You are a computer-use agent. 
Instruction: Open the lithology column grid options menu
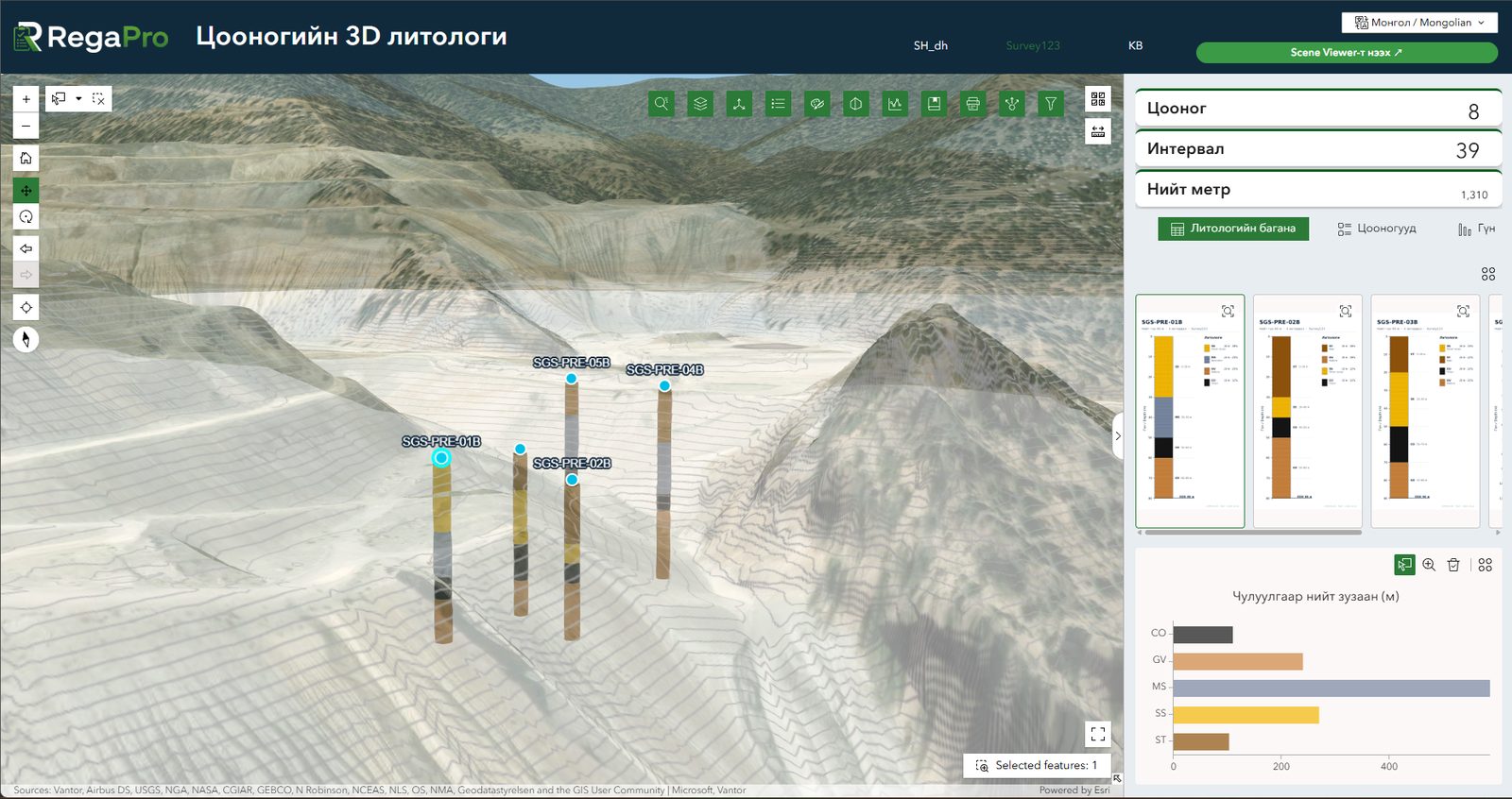click(1488, 274)
